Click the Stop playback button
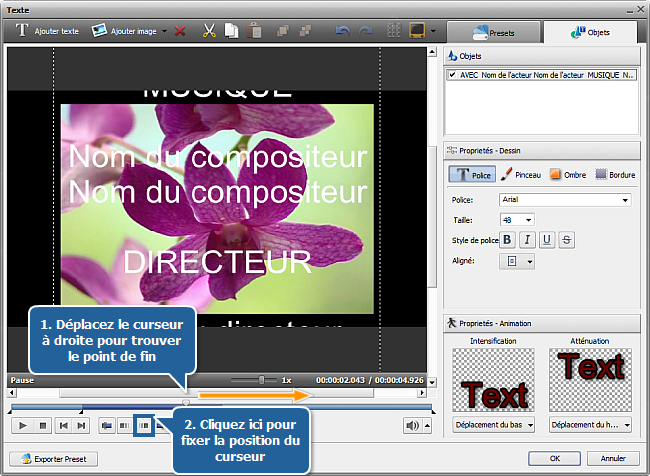This screenshot has width=650, height=476. click(x=43, y=425)
